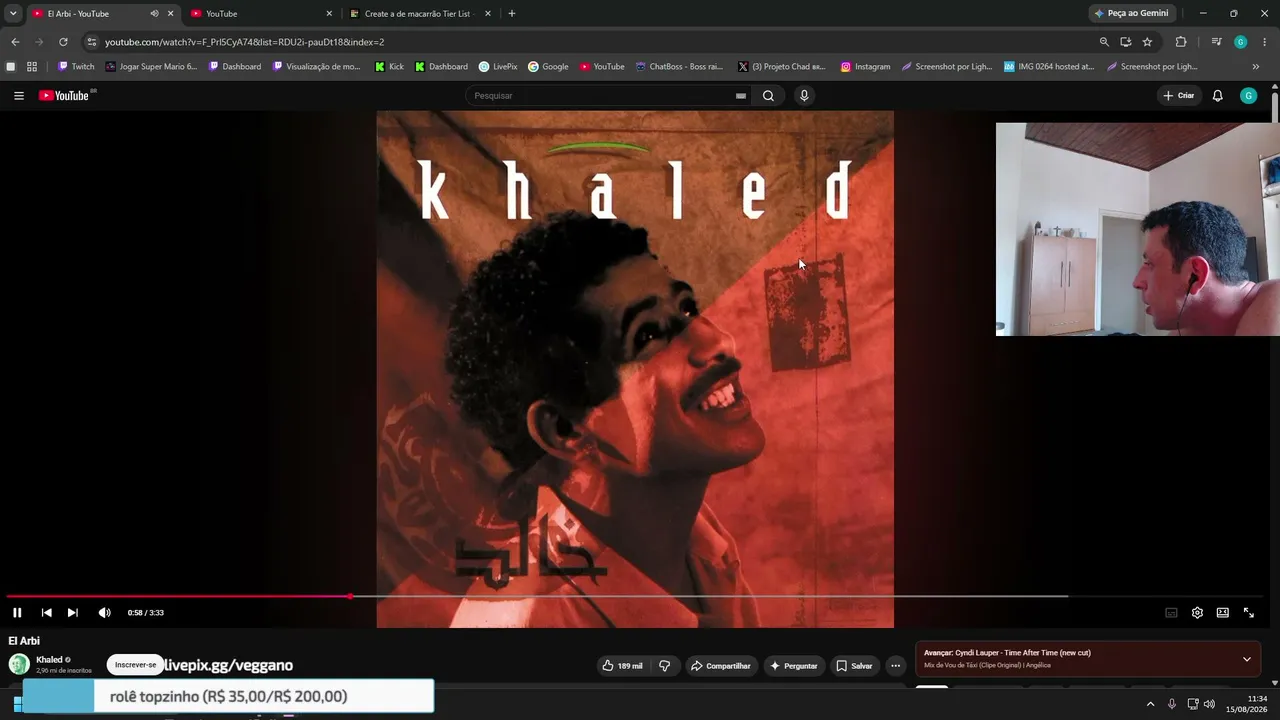The image size is (1280, 720).
Task: Open the Twitch bookmark
Action: 76,67
